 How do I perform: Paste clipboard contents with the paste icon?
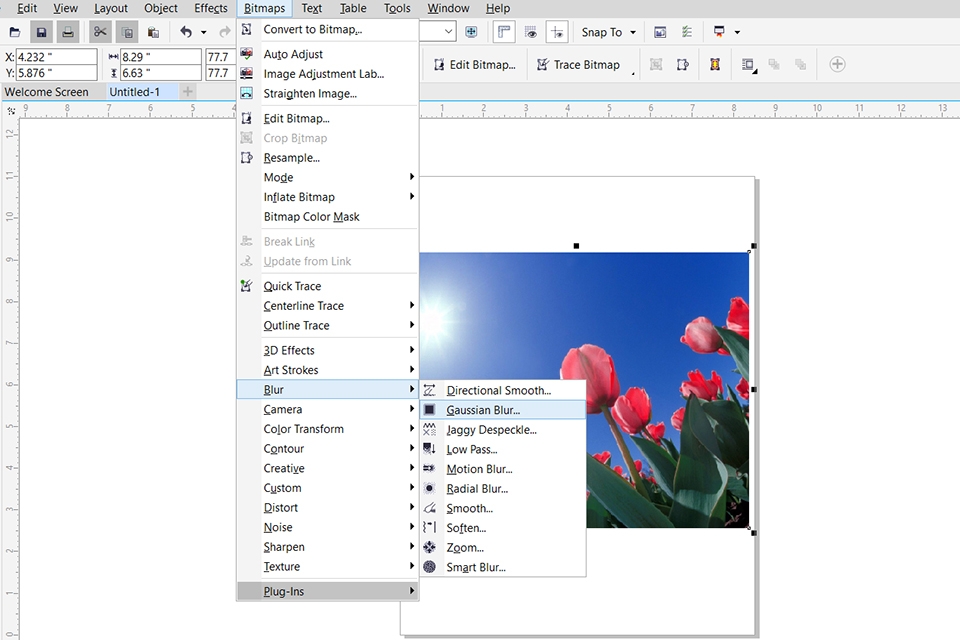[x=153, y=31]
